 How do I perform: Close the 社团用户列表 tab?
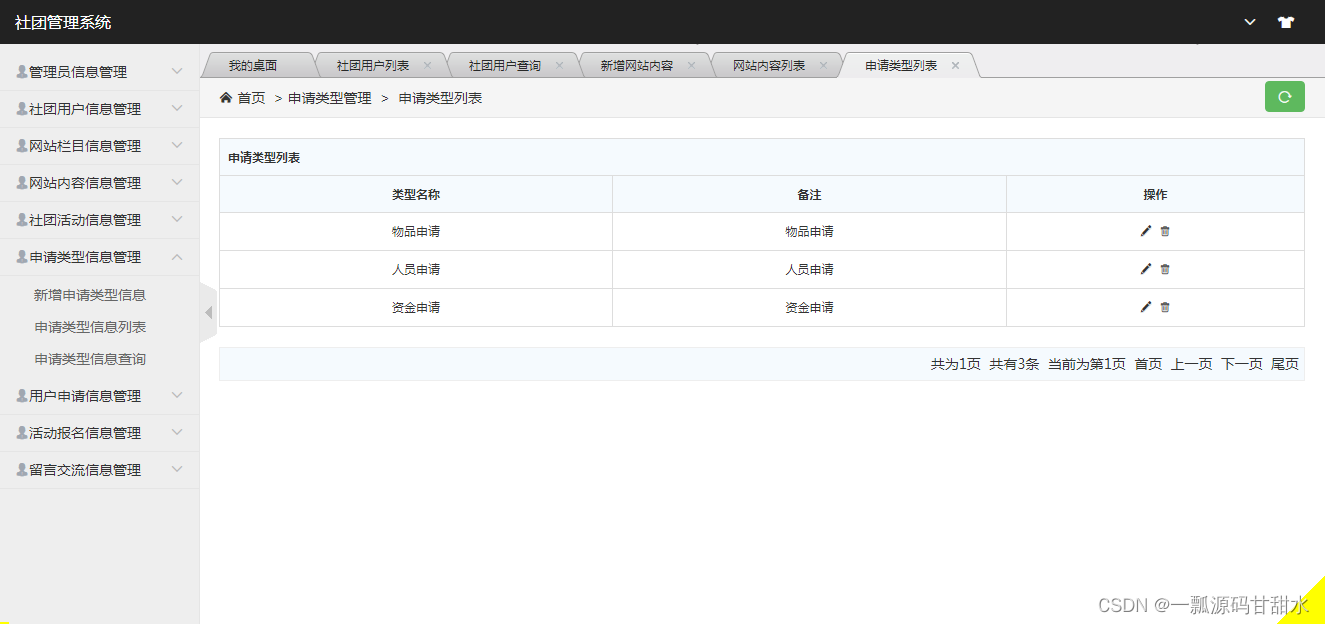427,65
